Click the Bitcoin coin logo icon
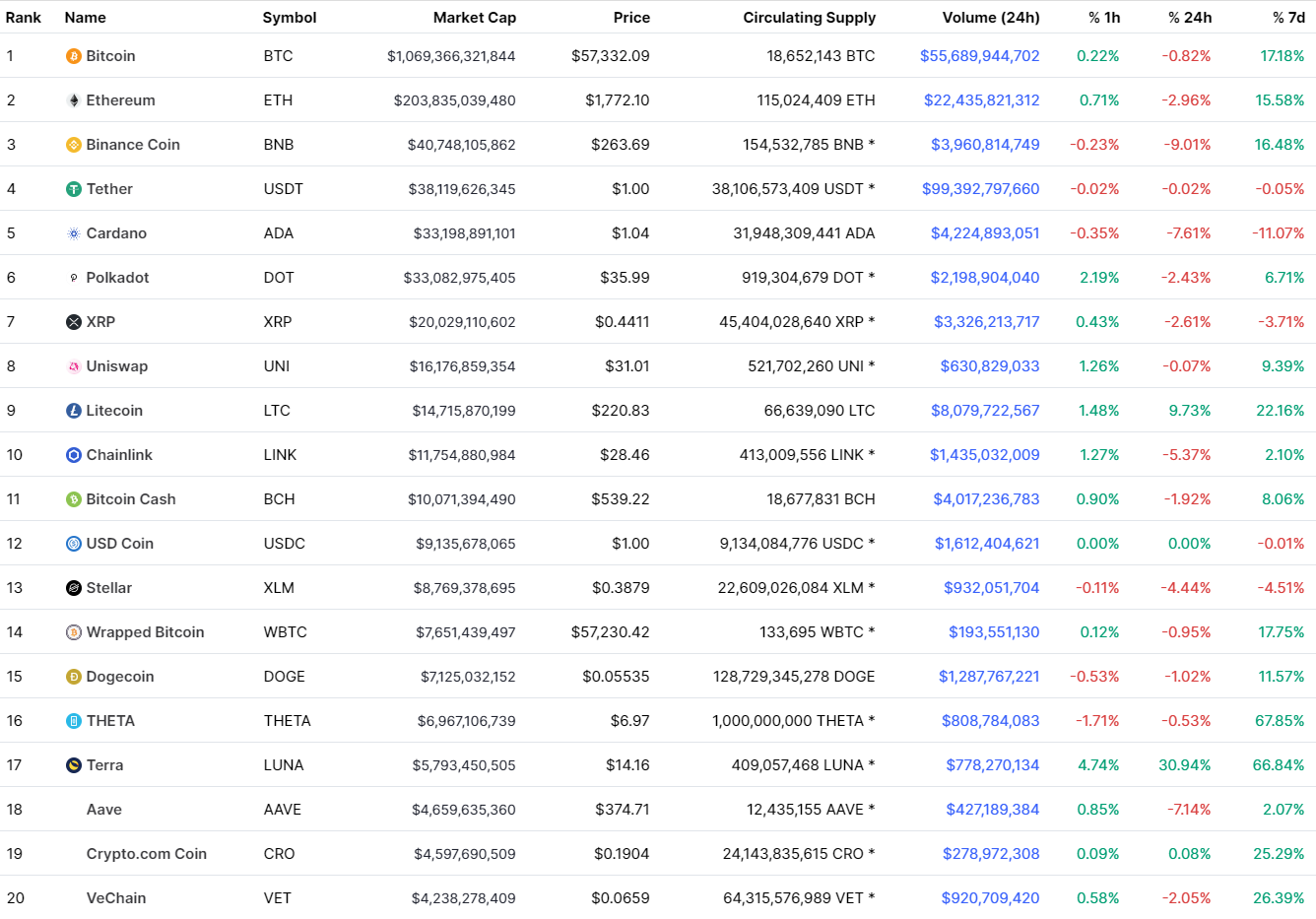This screenshot has height=919, width=1316. pyautogui.click(x=74, y=56)
